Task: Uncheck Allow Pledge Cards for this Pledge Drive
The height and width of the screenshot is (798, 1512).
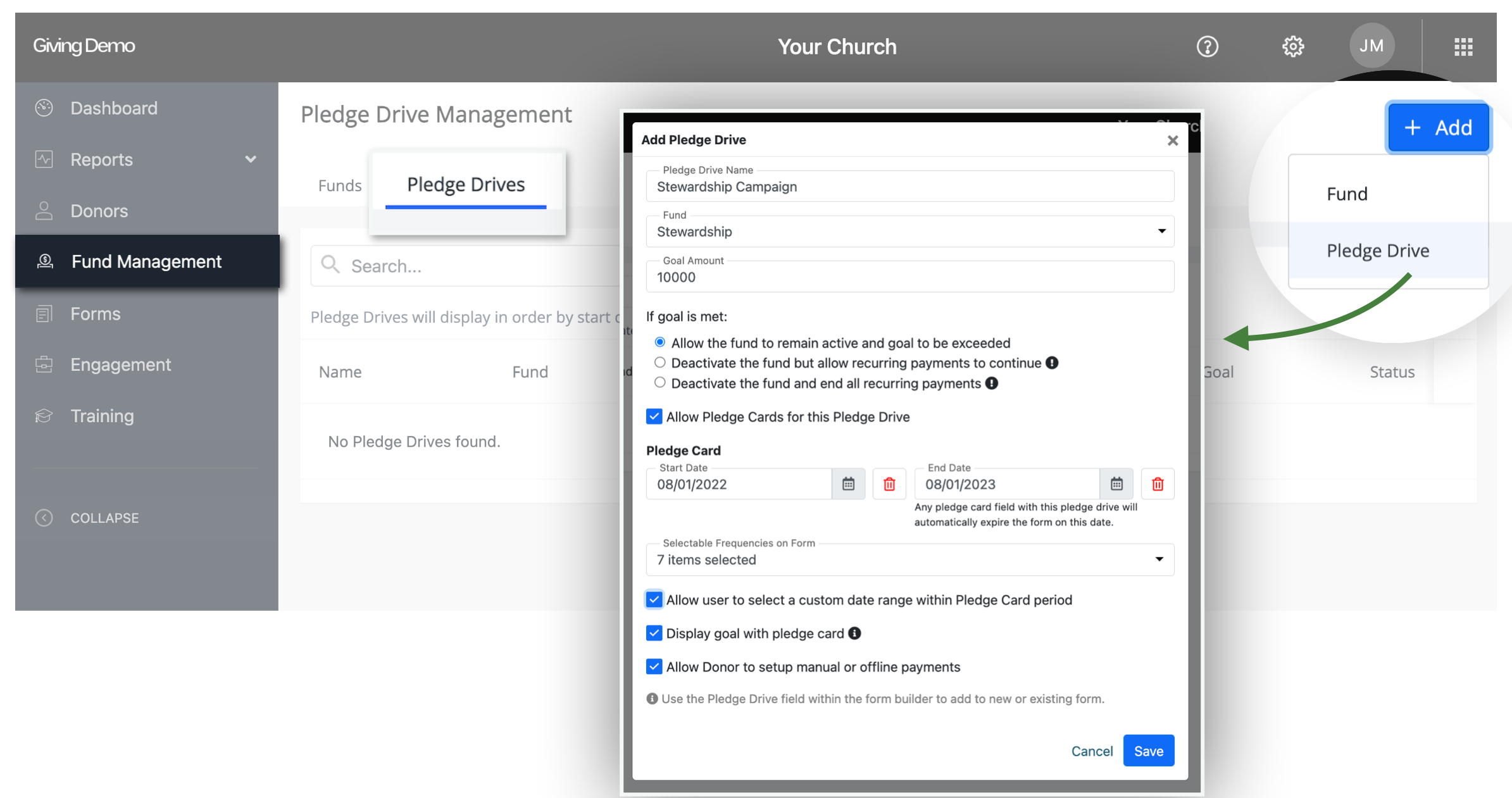Action: point(654,416)
